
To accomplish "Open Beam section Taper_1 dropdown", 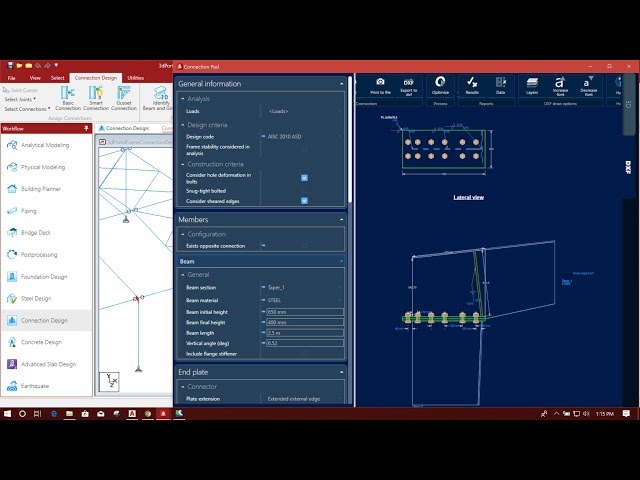I will pyautogui.click(x=303, y=287).
